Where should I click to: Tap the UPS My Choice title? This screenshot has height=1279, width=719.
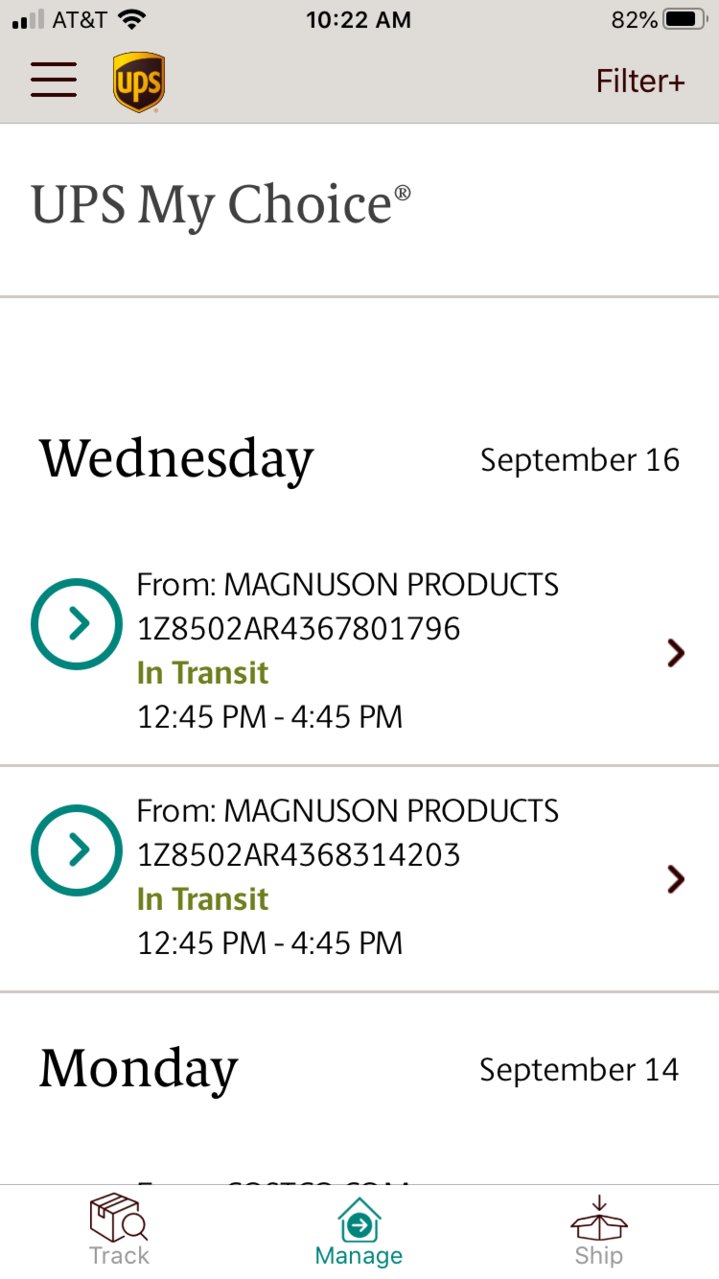coord(221,205)
